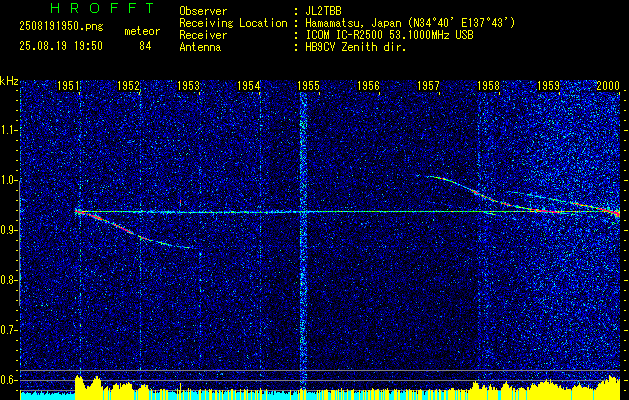Click the 1.0 frequency axis label

(8, 181)
